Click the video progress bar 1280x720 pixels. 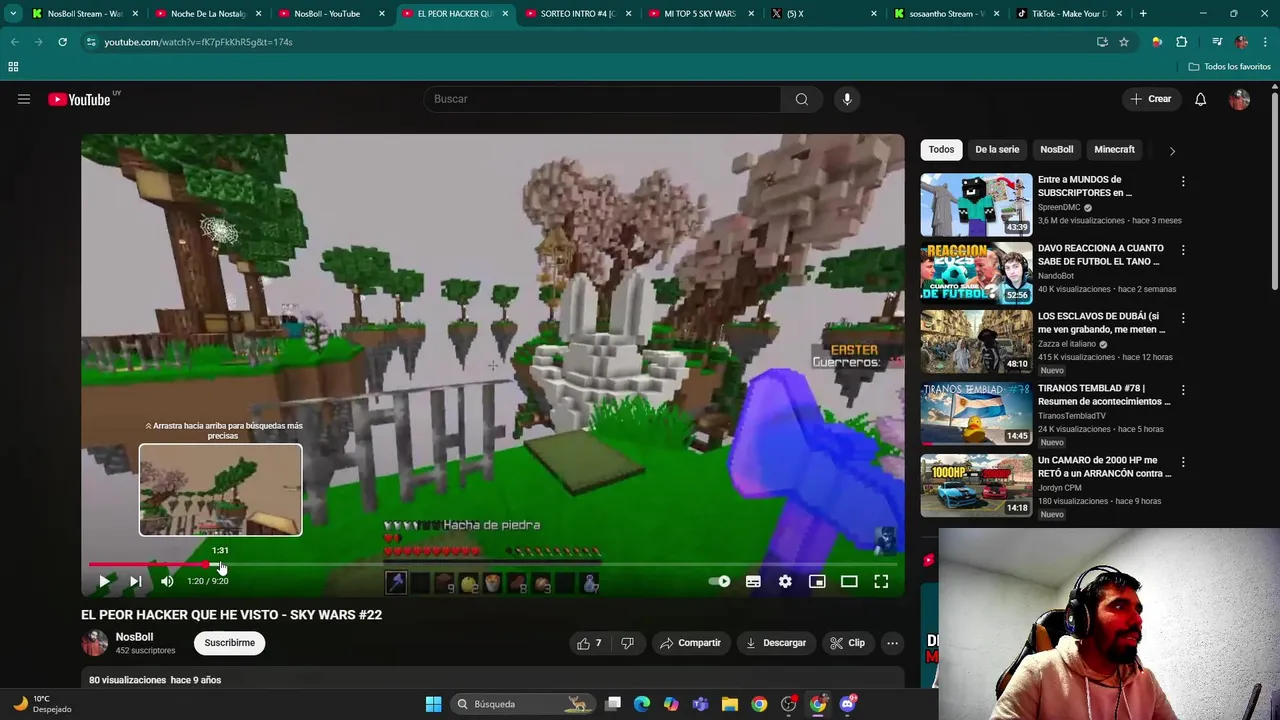pyautogui.click(x=493, y=564)
